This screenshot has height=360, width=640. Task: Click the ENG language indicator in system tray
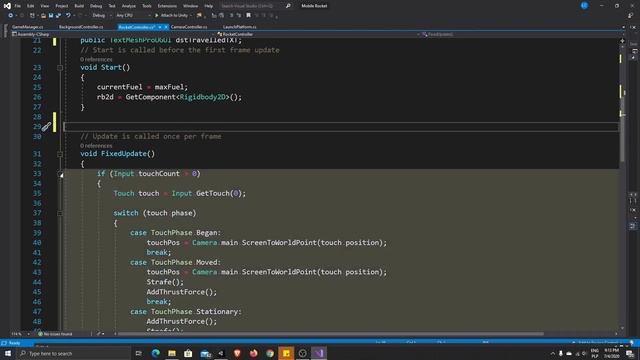pyautogui.click(x=594, y=353)
